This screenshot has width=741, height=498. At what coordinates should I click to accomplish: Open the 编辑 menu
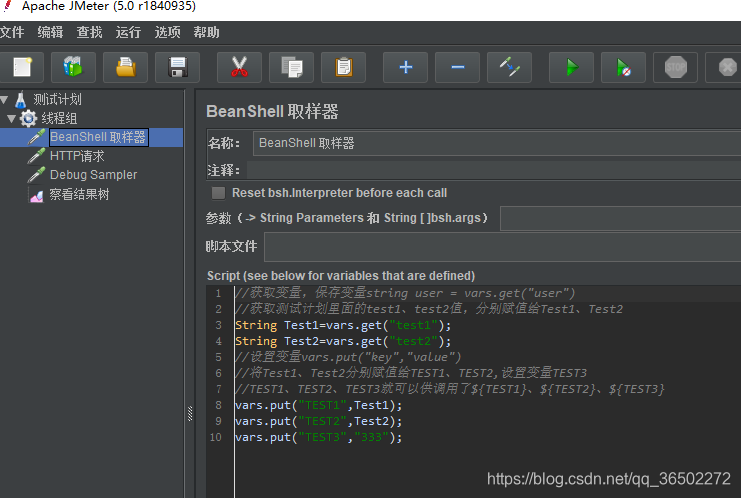click(x=50, y=32)
